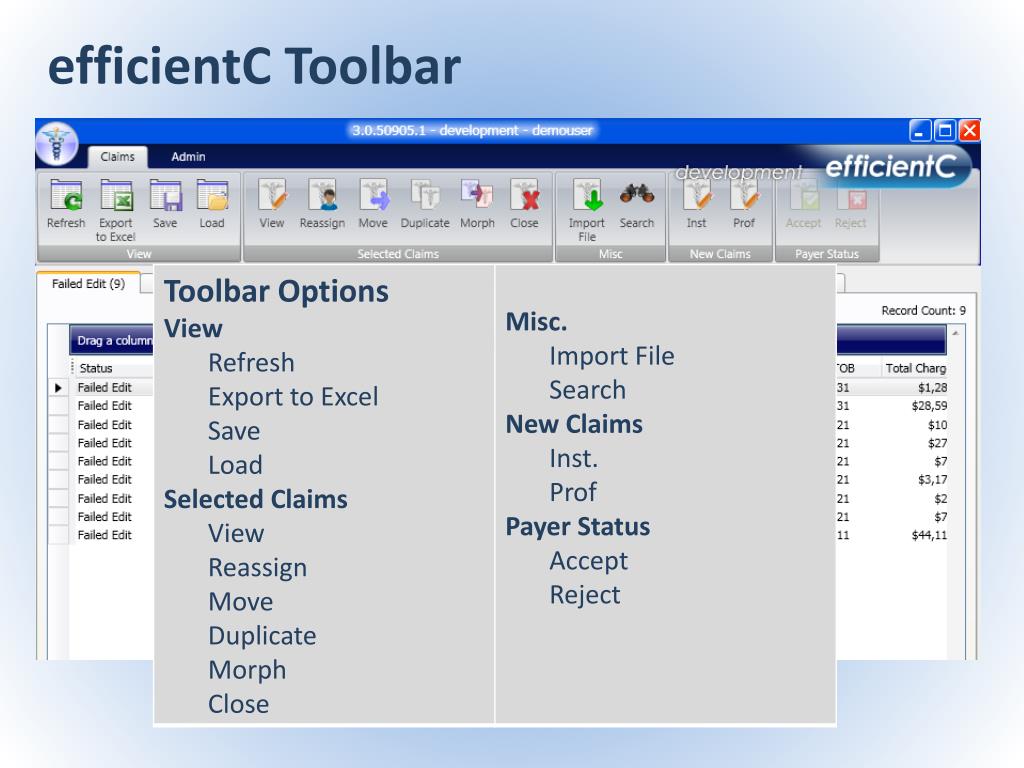Minimize the efficientC window
Screen dimensions: 1024x768
click(920, 131)
